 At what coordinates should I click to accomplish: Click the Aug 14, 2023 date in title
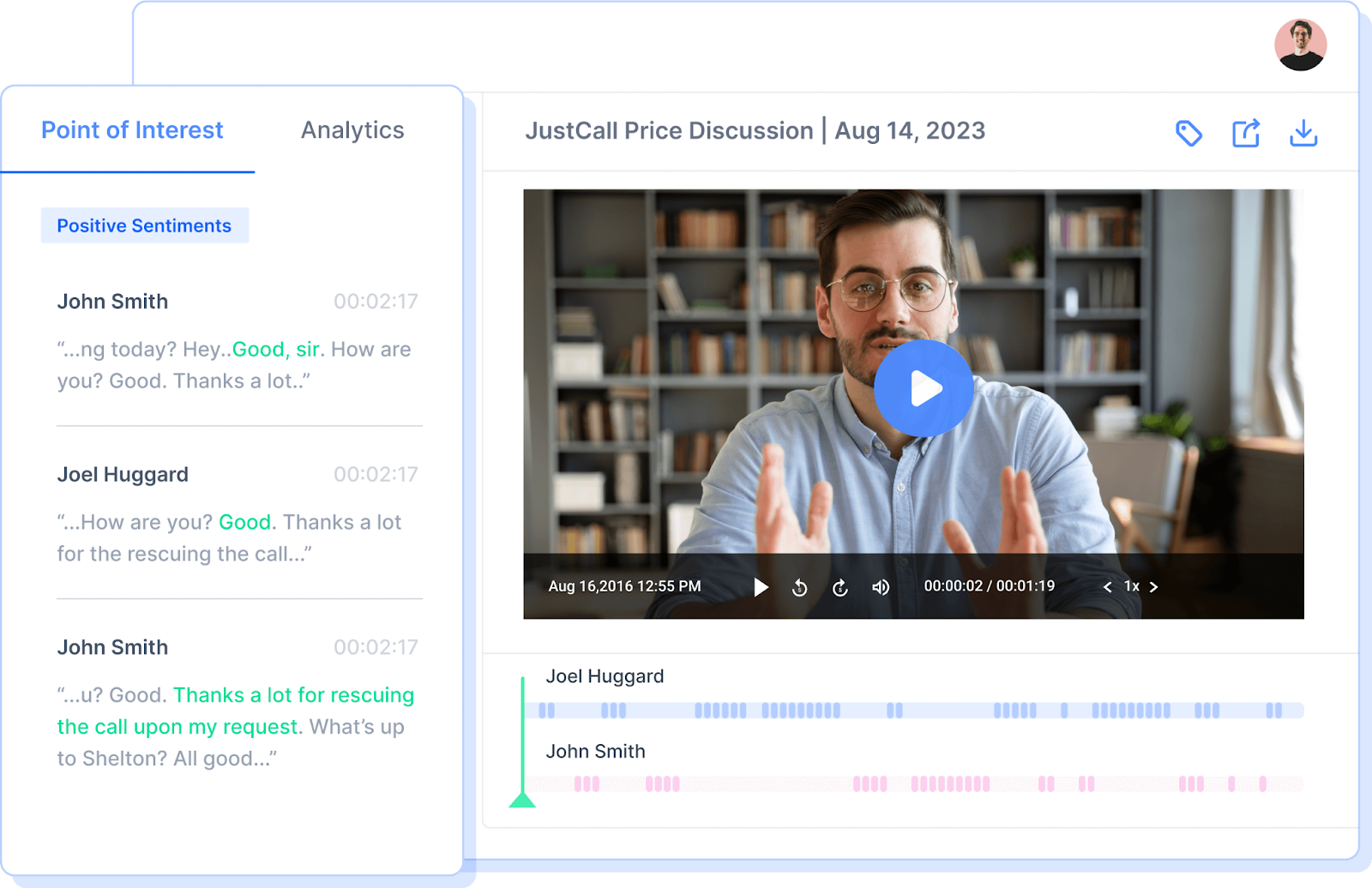910,130
